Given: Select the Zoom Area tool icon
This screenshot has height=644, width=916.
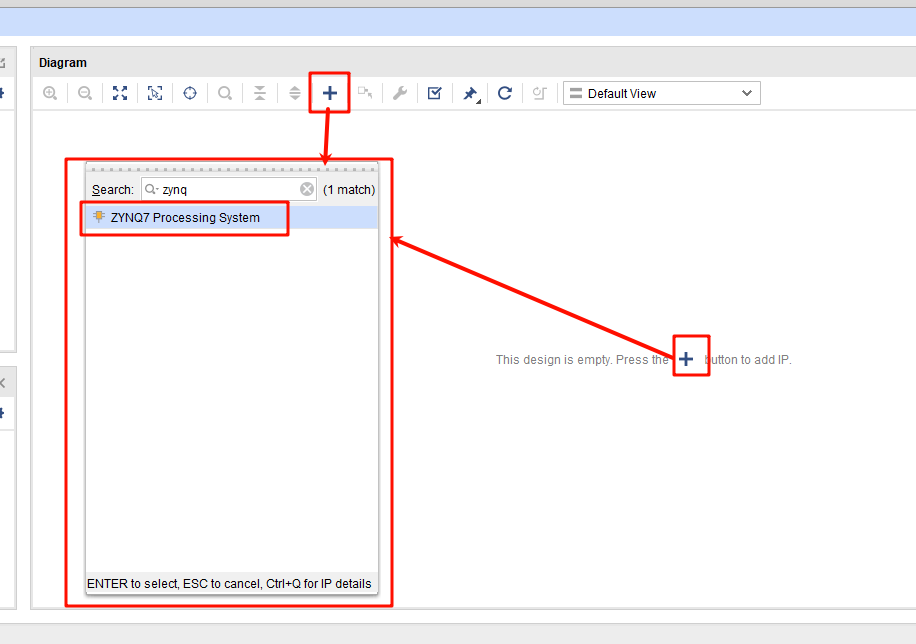Looking at the screenshot, I should (x=155, y=93).
